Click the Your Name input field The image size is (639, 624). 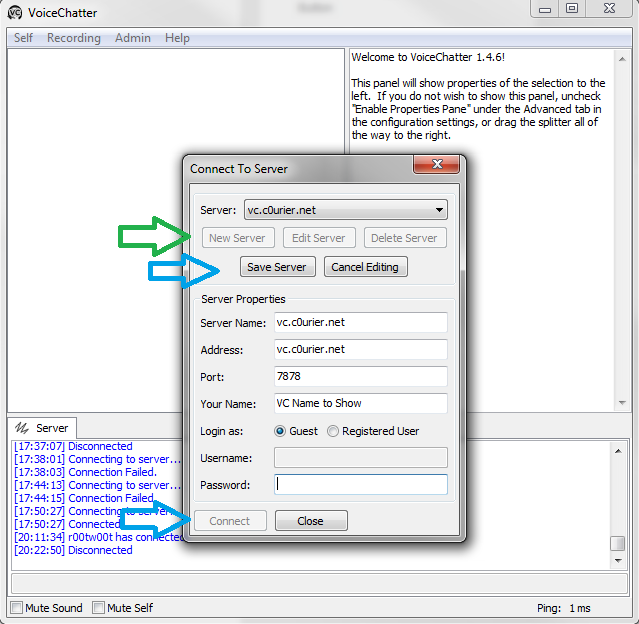point(361,403)
